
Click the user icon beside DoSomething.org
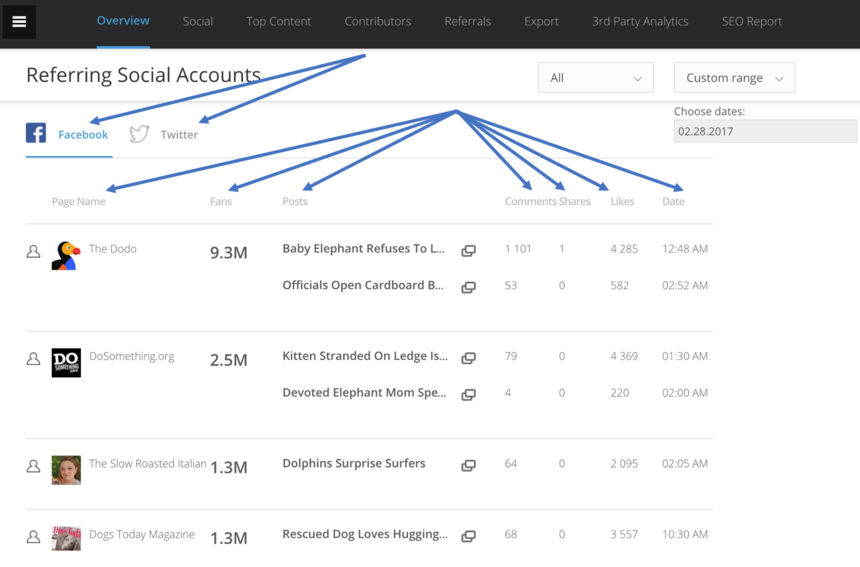click(x=33, y=359)
